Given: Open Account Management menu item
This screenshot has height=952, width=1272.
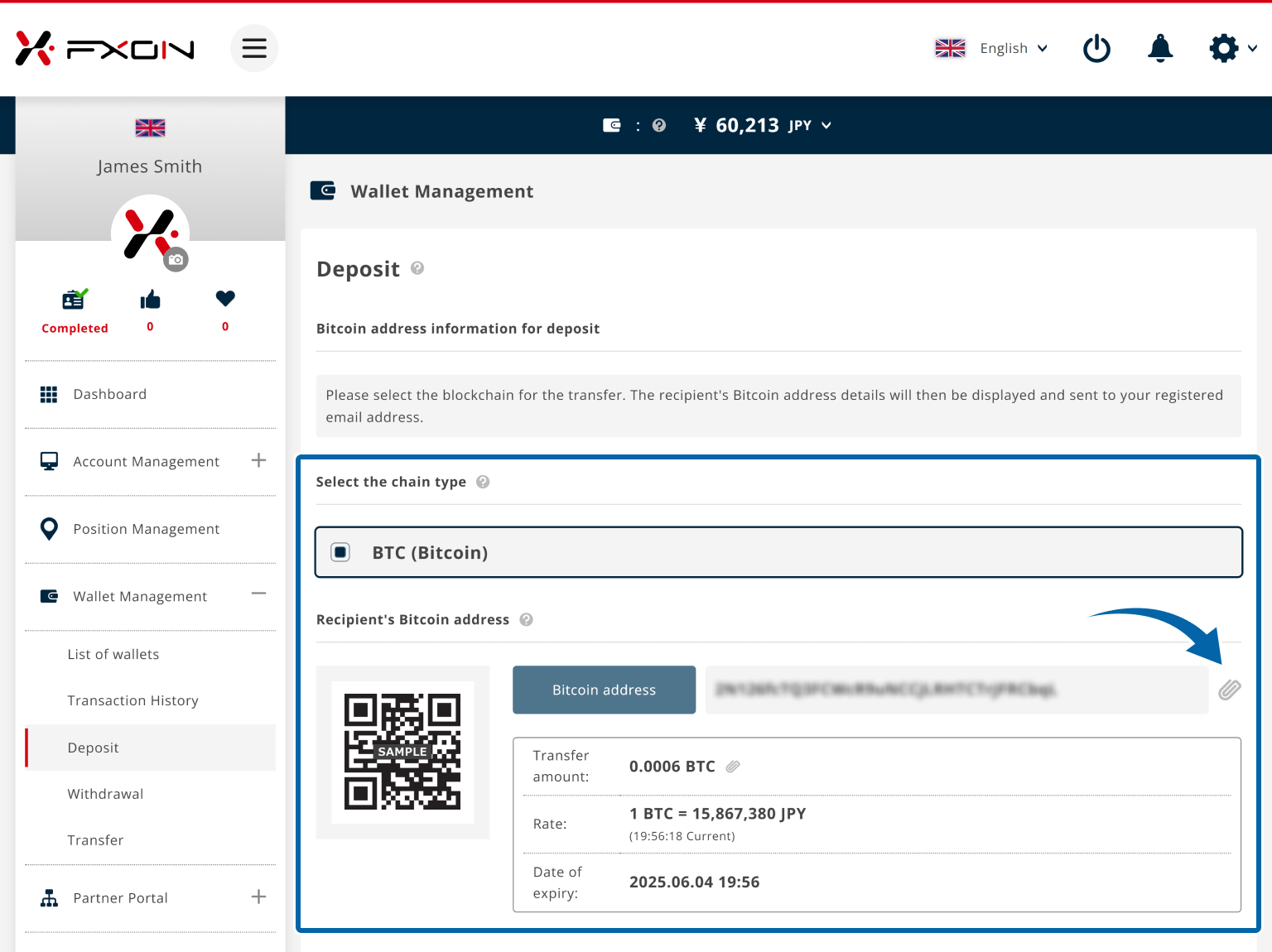Looking at the screenshot, I should coord(146,462).
